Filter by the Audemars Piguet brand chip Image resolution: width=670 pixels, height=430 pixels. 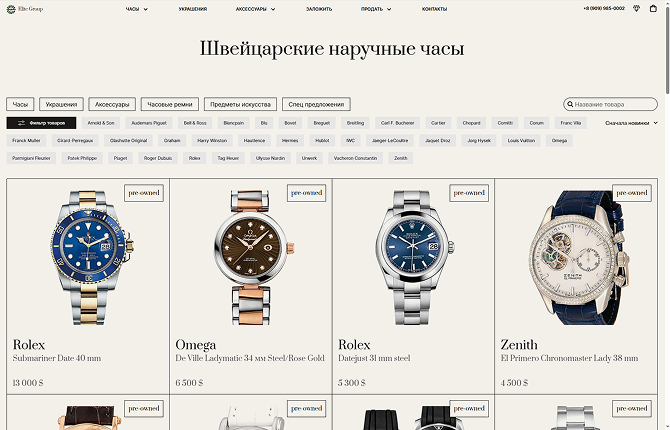pos(149,123)
